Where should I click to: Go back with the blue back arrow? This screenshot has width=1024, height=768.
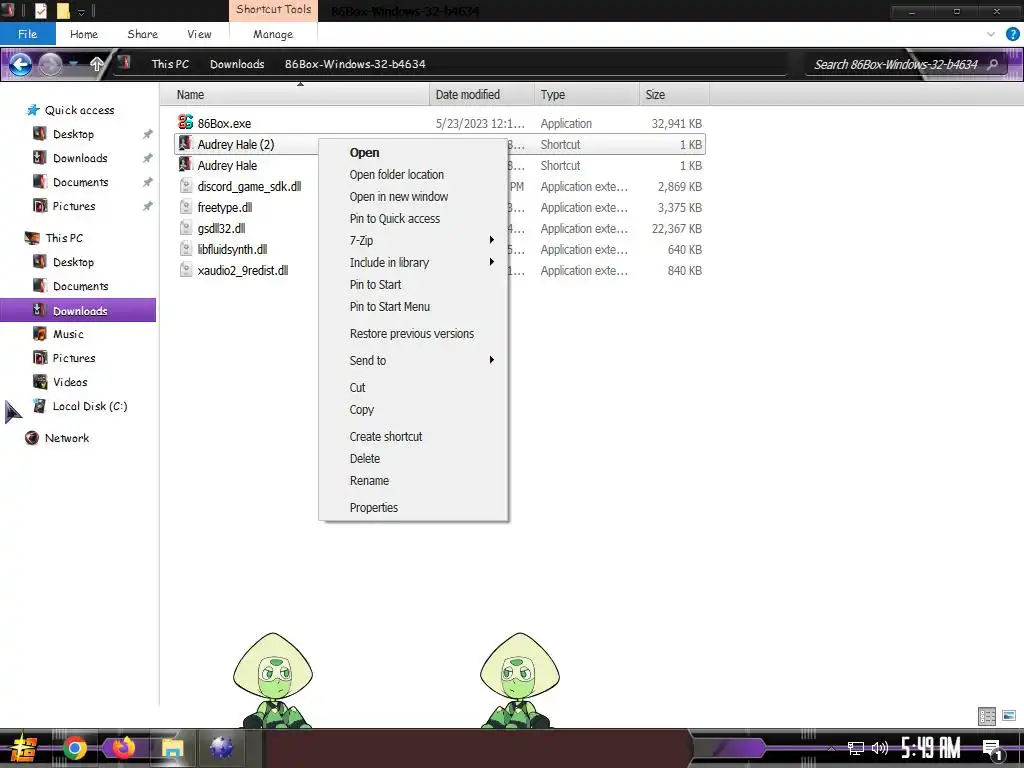click(20, 64)
